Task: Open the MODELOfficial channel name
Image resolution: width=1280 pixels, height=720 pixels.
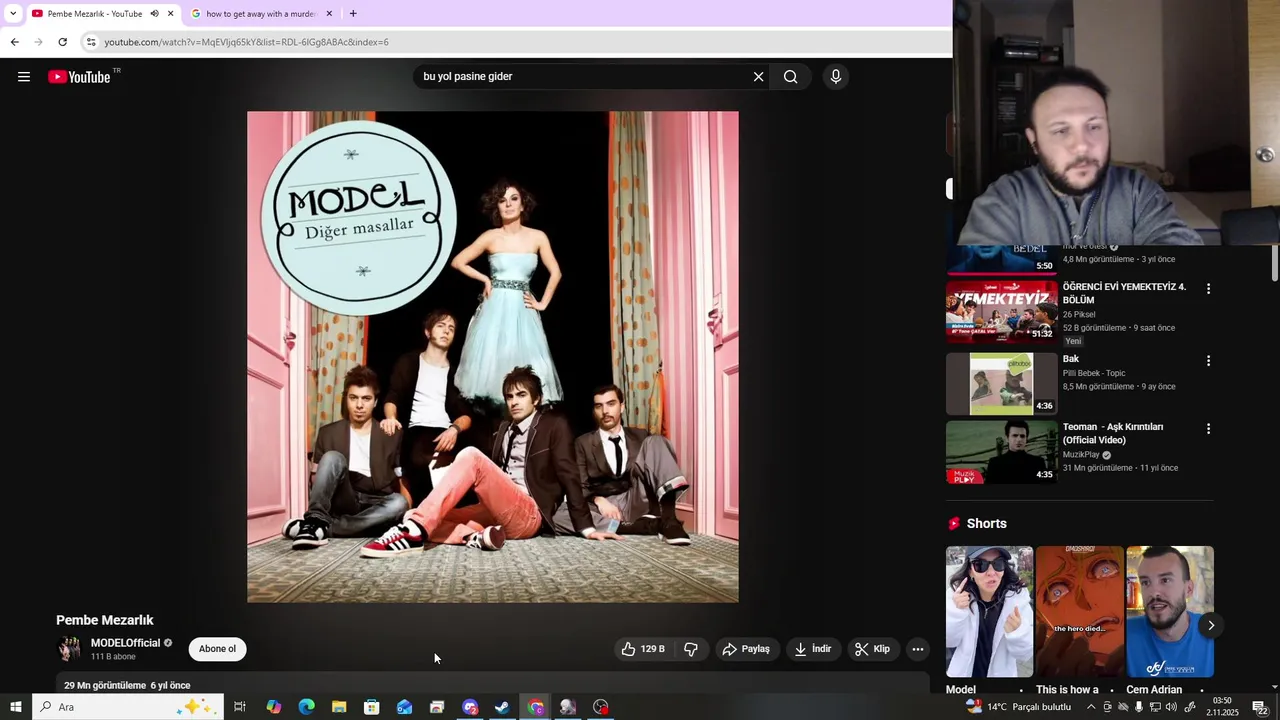Action: 125,643
